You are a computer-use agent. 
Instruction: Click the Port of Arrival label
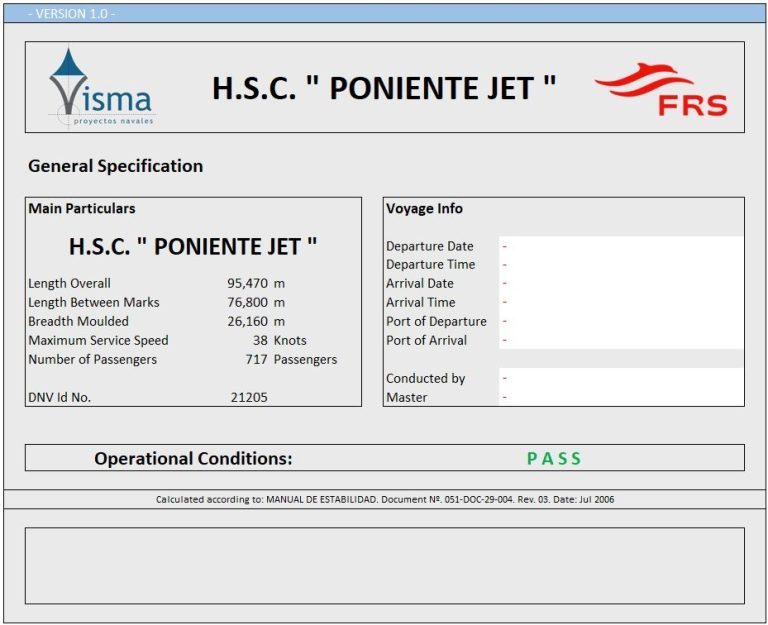pos(427,340)
